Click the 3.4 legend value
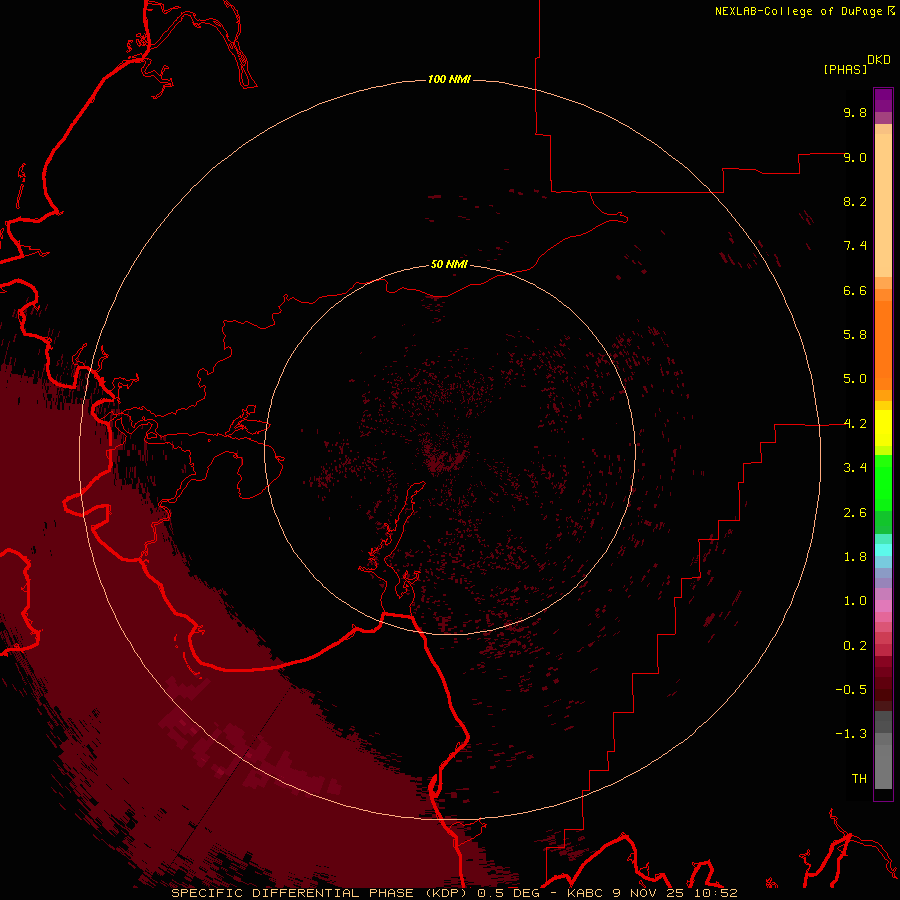 tap(855, 468)
